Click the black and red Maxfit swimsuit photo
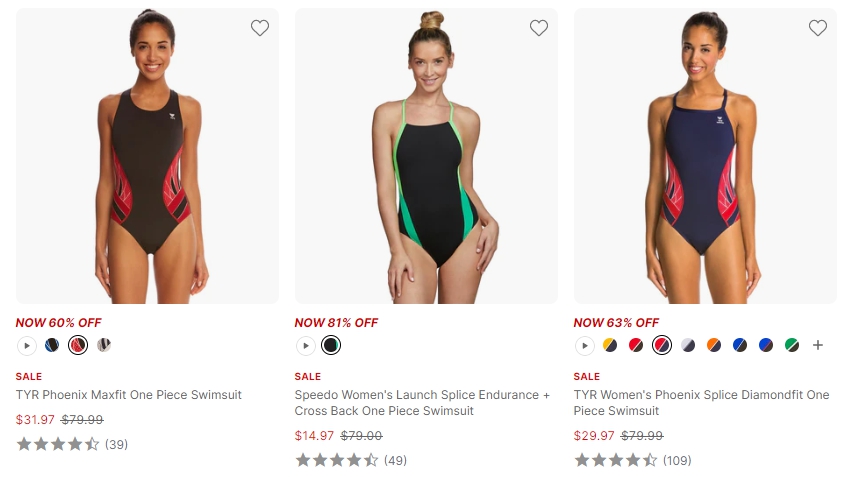The height and width of the screenshot is (477, 849). click(148, 155)
